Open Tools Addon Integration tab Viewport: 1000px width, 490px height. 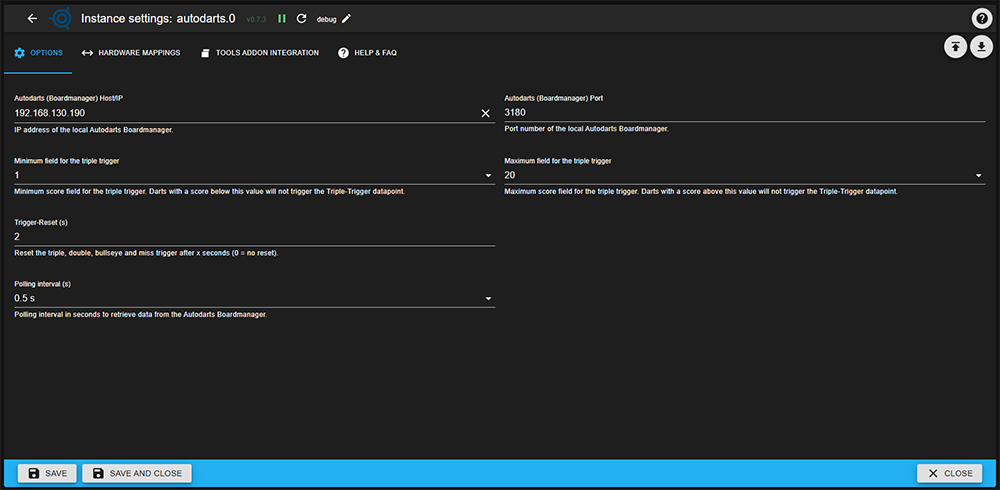[x=259, y=53]
